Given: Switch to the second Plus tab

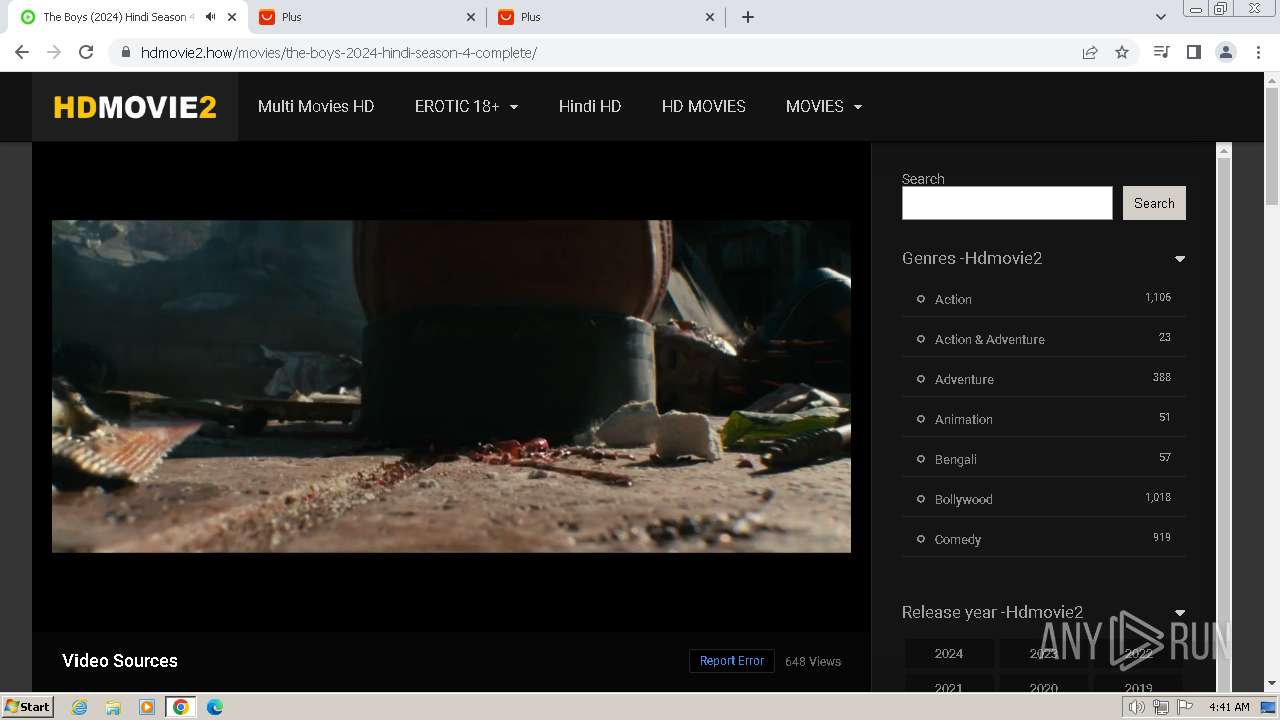Looking at the screenshot, I should [x=366, y=17].
